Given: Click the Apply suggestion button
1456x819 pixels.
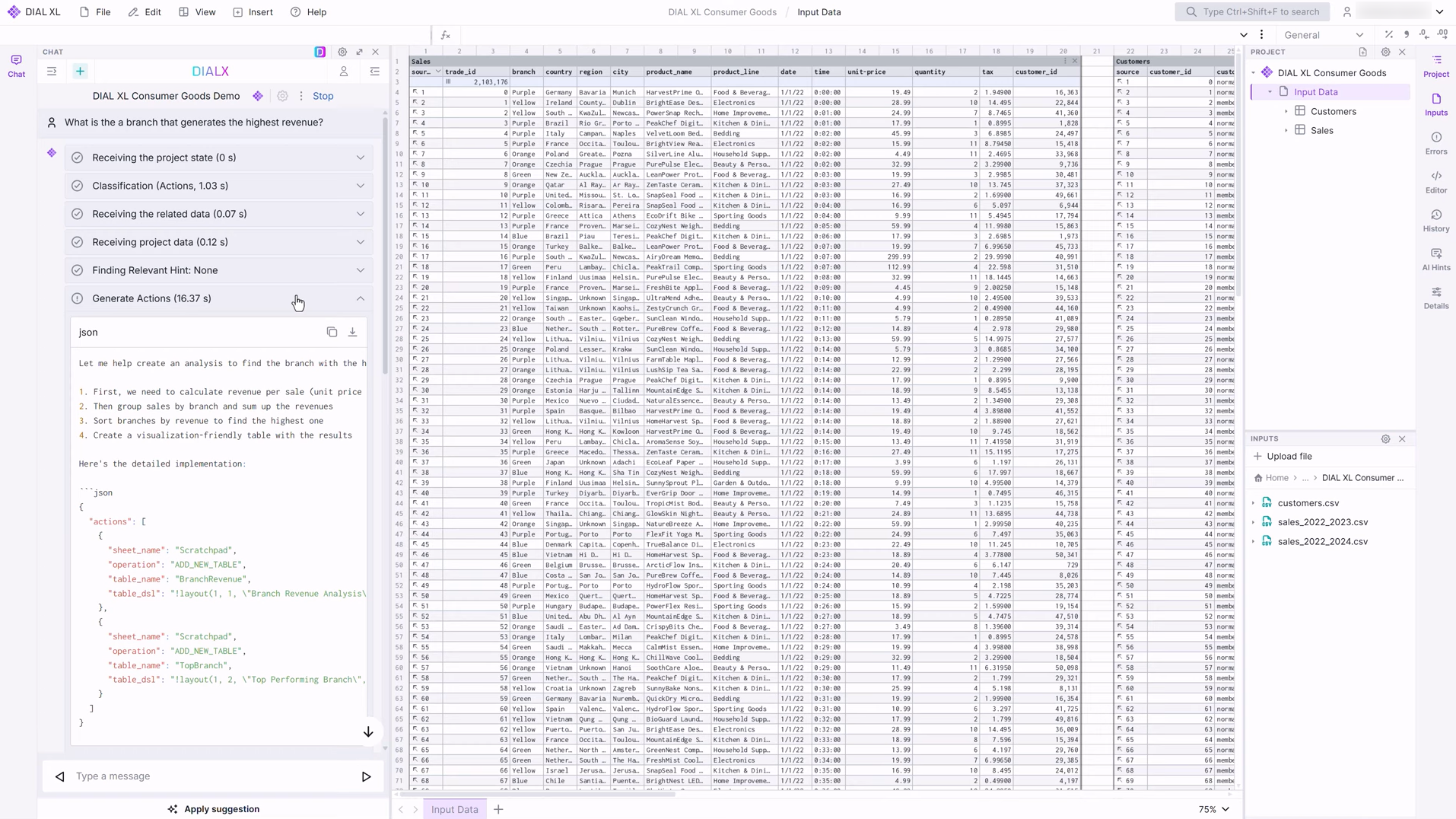Looking at the screenshot, I should point(214,809).
